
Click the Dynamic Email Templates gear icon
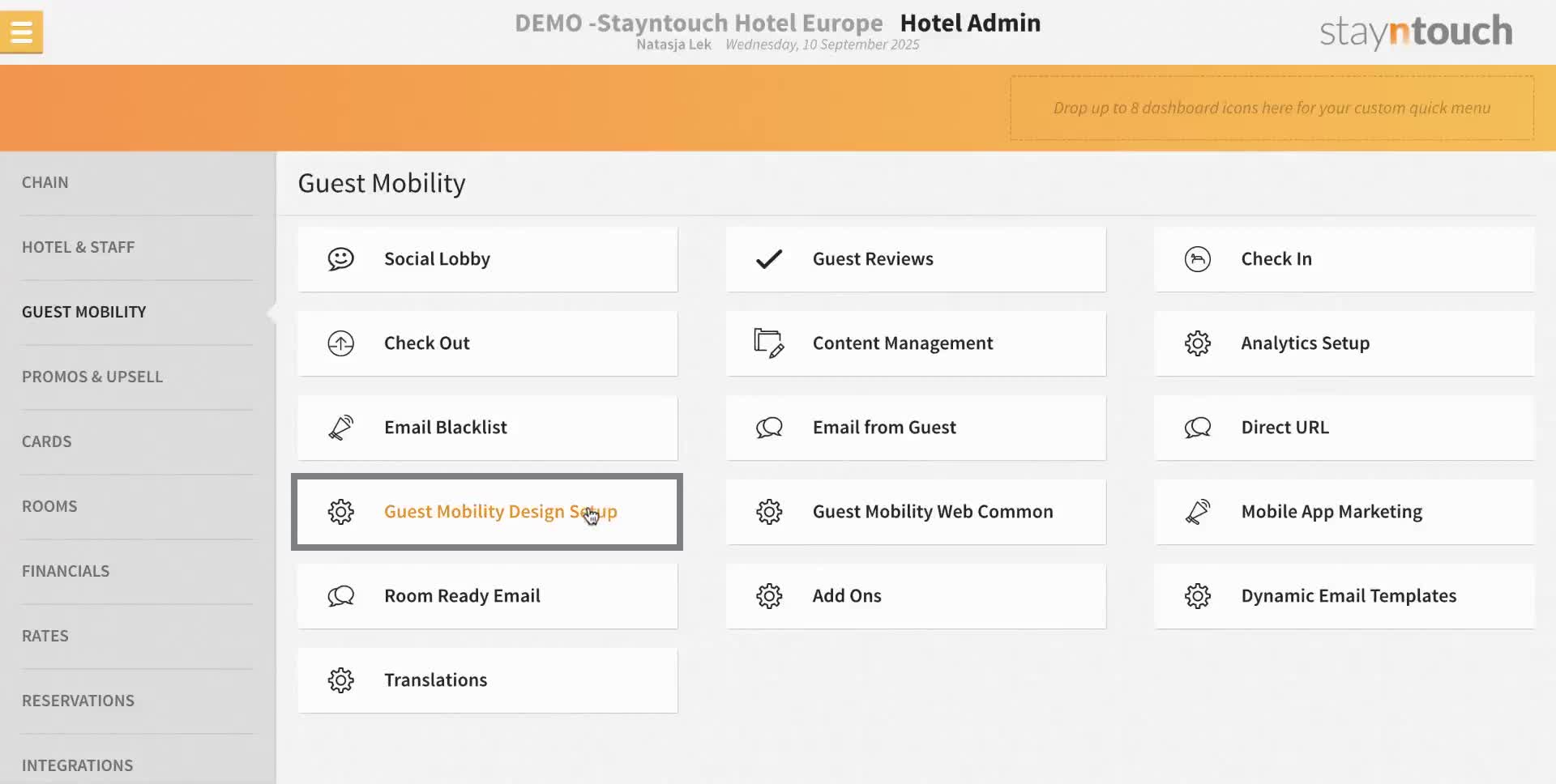pyautogui.click(x=1197, y=596)
